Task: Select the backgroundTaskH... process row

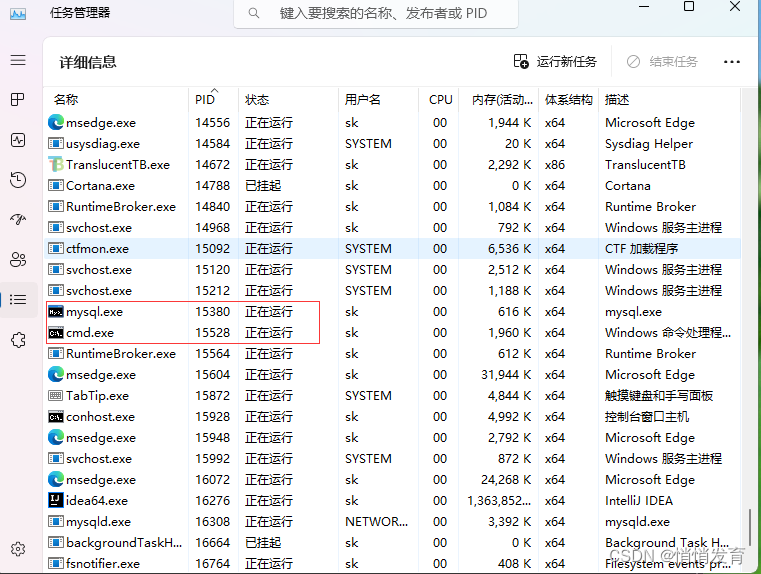Action: coord(393,542)
